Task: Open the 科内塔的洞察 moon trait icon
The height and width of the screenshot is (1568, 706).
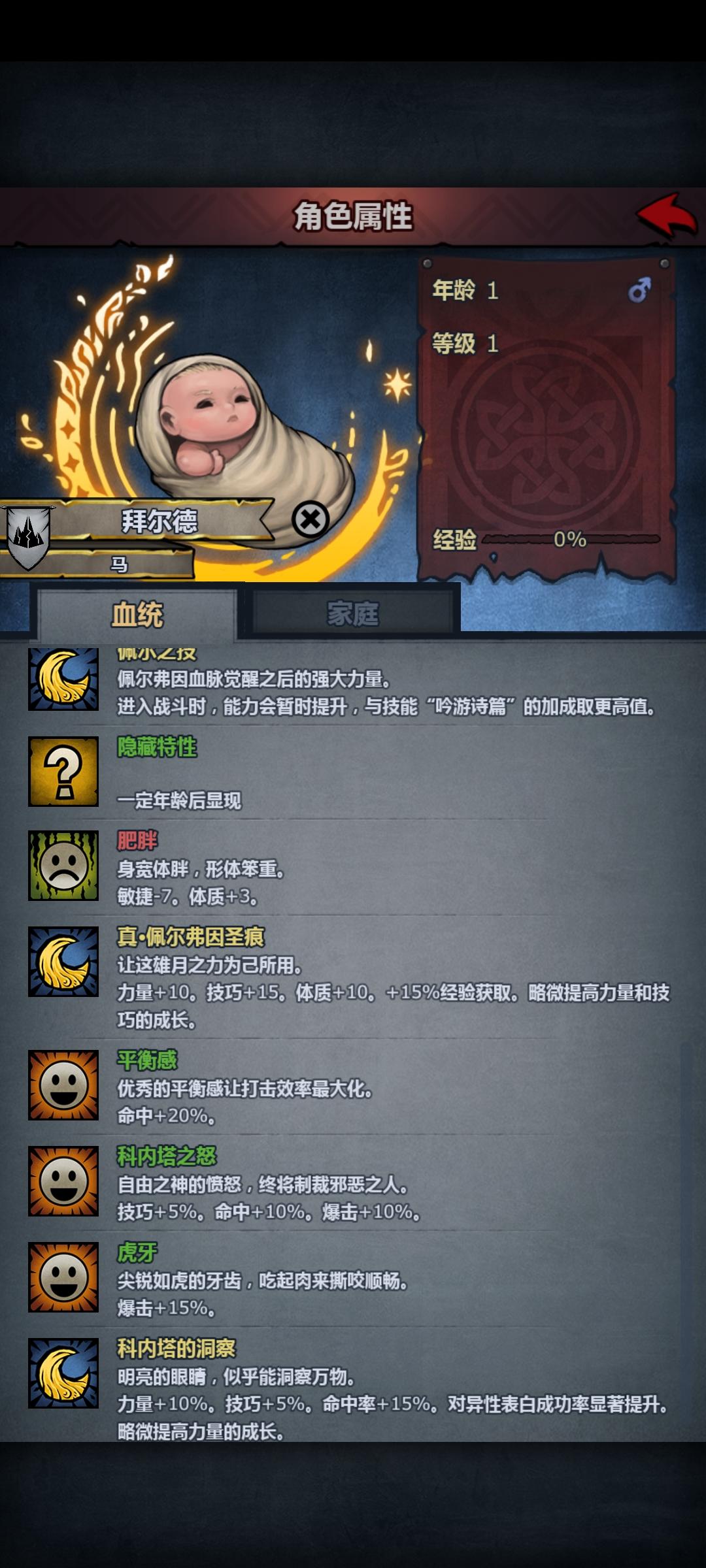Action: click(x=63, y=1373)
